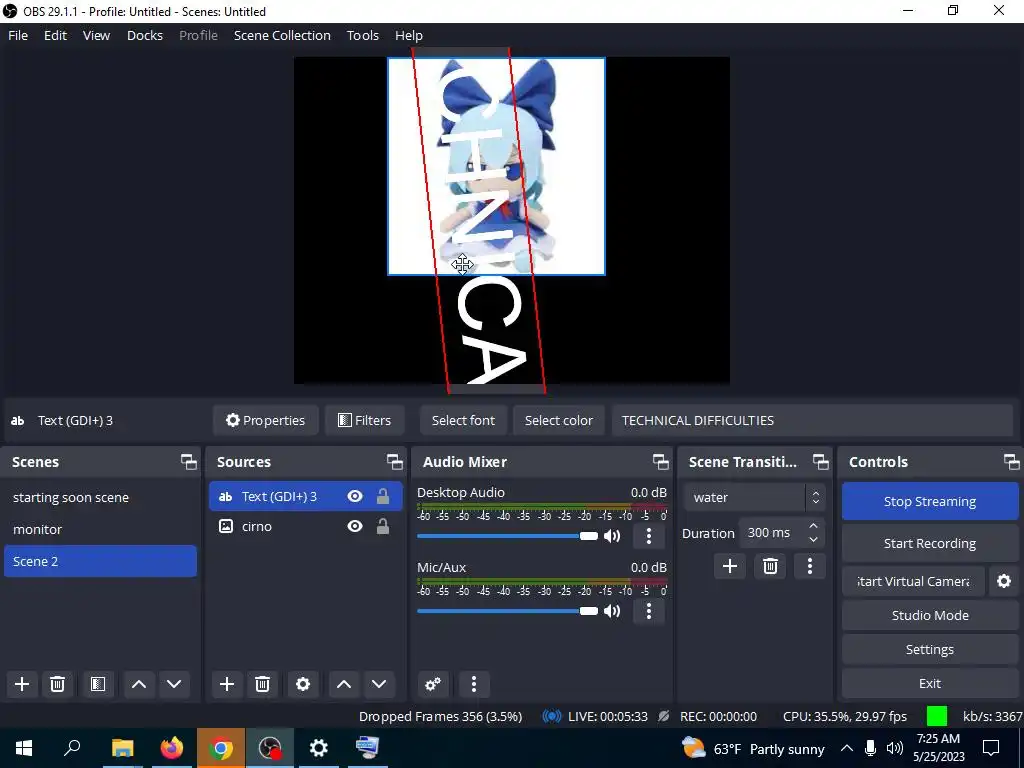1024x768 pixels.
Task: Select the starting soon scene
Action: [100, 498]
